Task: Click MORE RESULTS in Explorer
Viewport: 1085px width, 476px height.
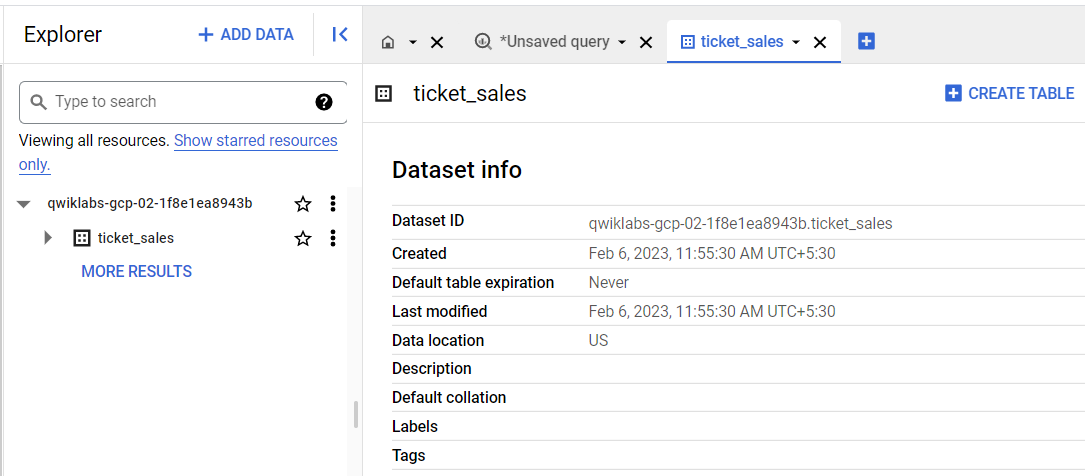Action: [136, 271]
